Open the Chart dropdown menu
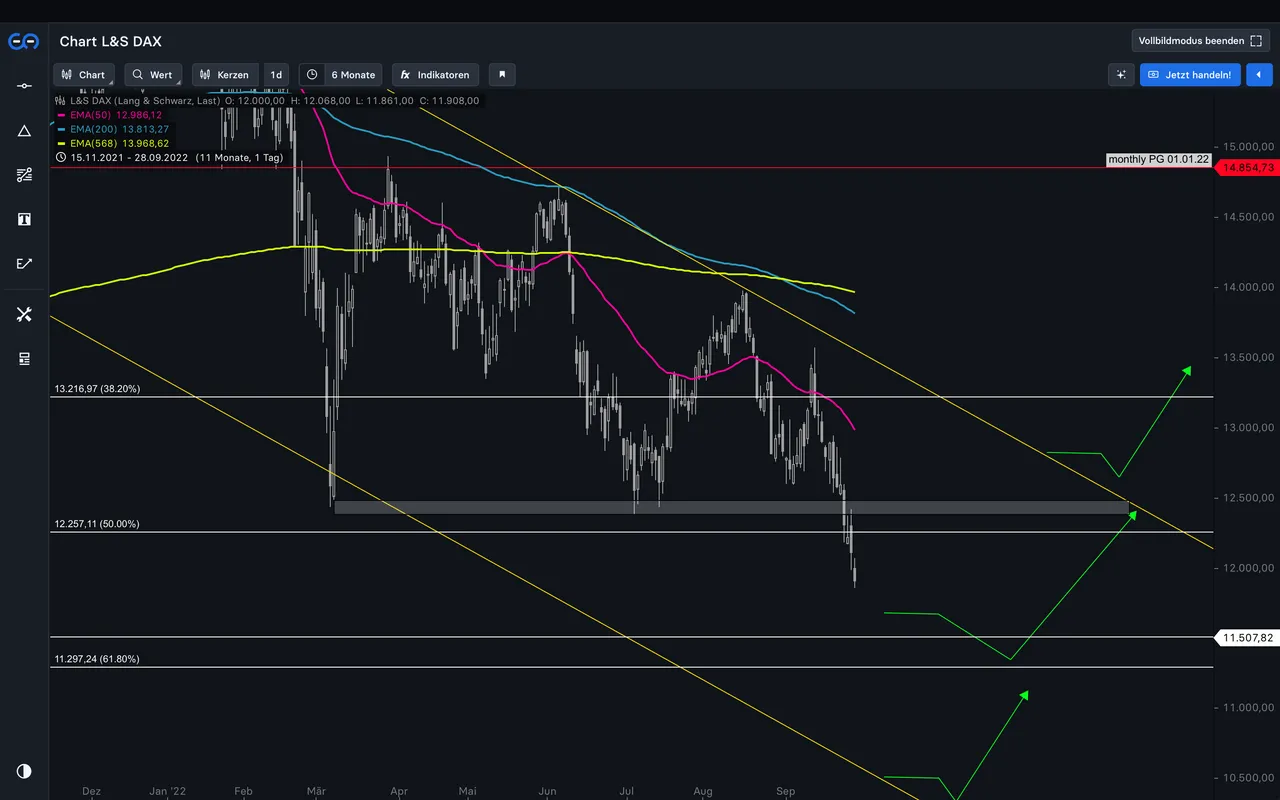Viewport: 1280px width, 800px height. click(x=84, y=75)
